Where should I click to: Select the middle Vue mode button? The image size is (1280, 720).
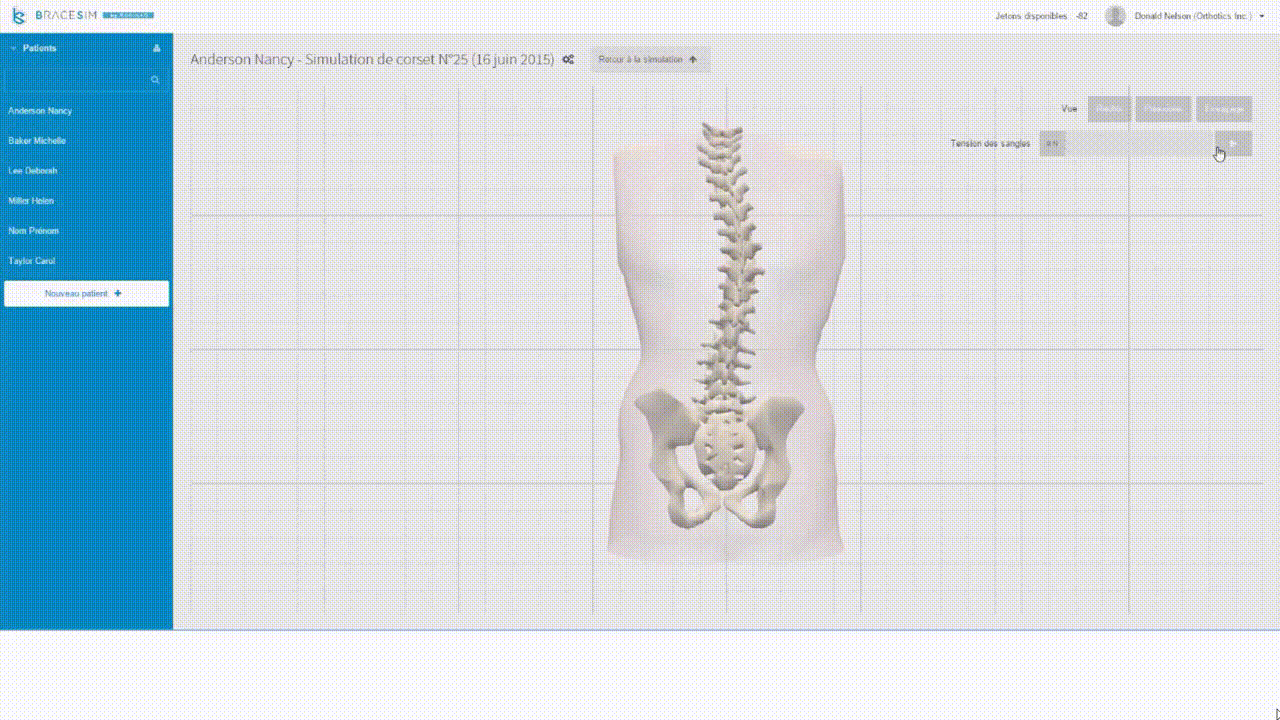(1163, 109)
